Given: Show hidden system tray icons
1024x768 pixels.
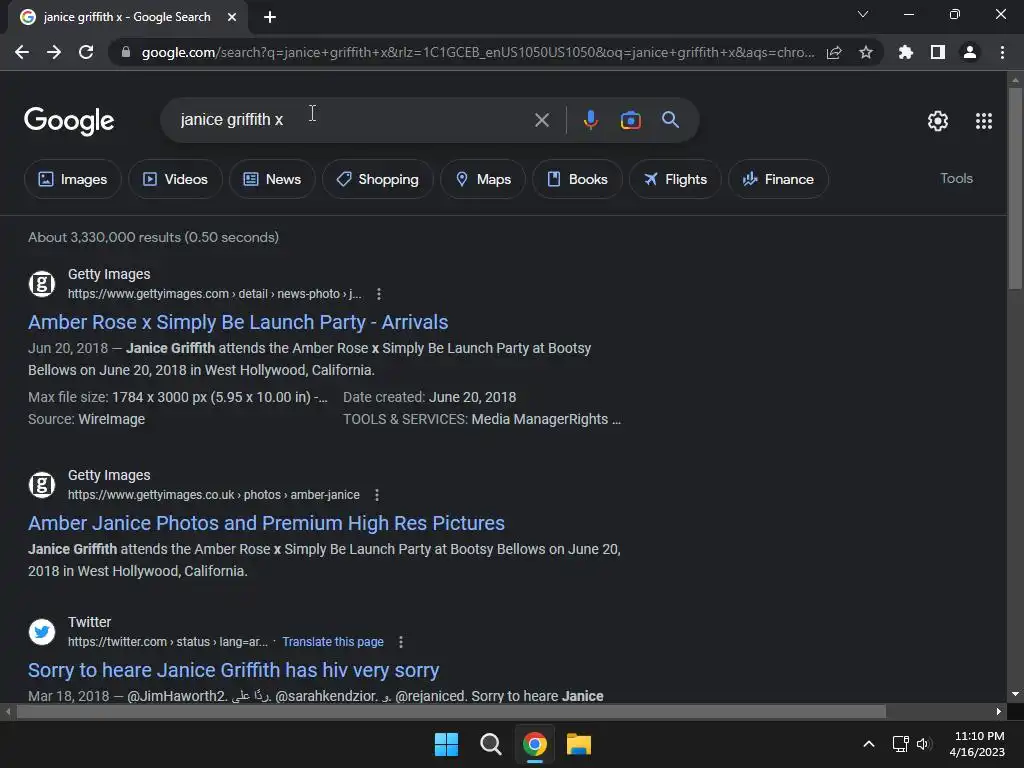Looking at the screenshot, I should click(x=869, y=744).
